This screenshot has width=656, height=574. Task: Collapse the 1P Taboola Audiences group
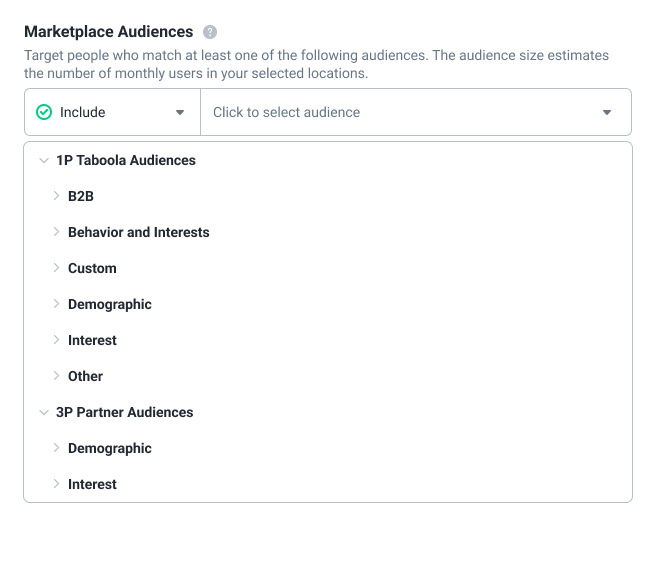click(x=44, y=161)
